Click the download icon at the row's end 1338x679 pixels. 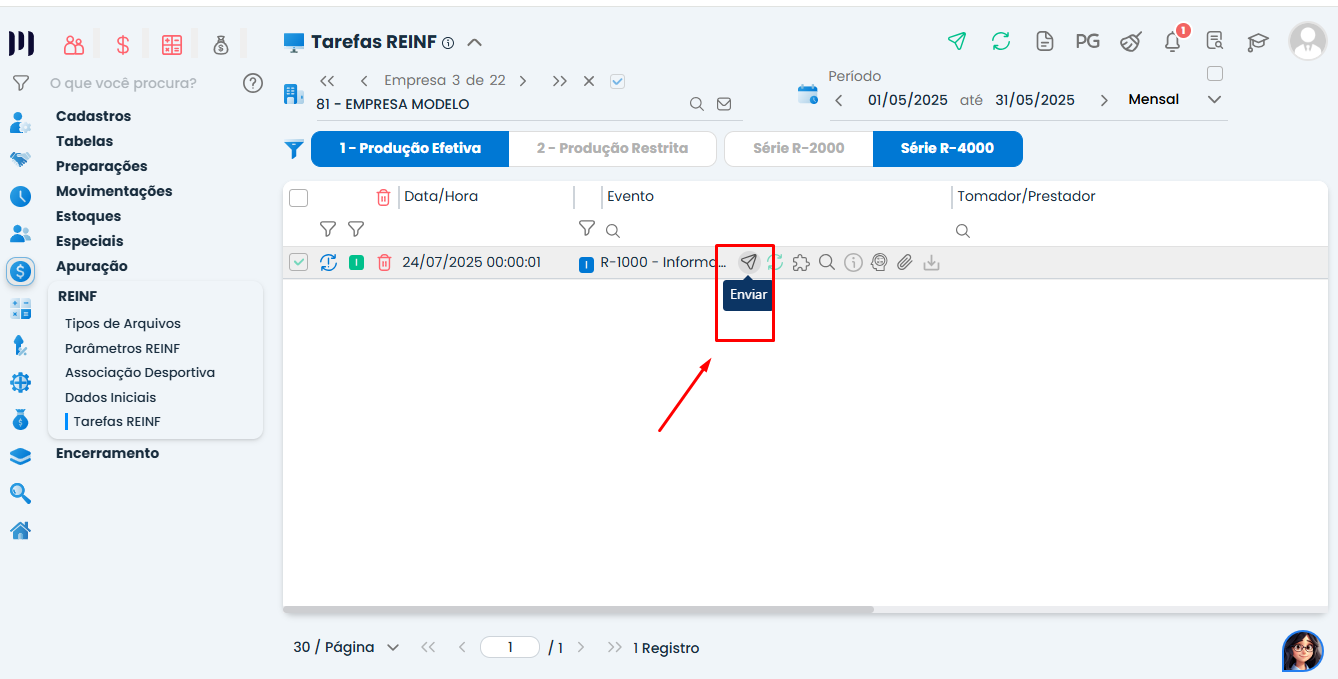[931, 262]
